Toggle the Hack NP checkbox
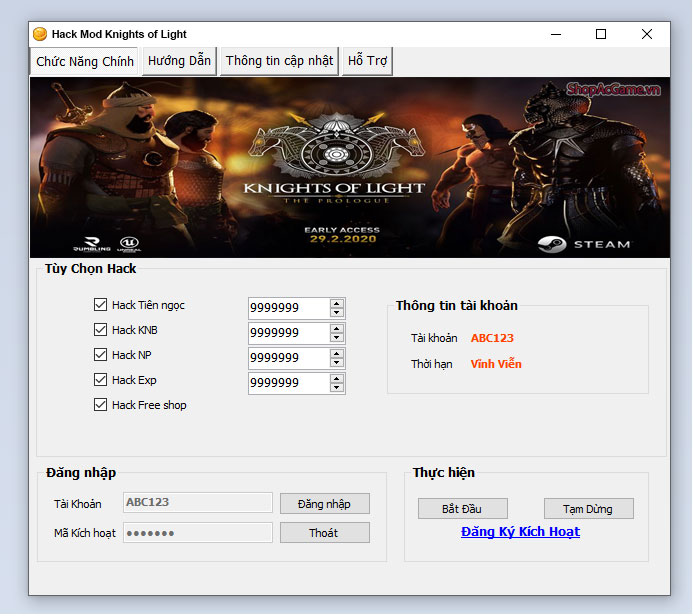693x616 pixels. 100,355
